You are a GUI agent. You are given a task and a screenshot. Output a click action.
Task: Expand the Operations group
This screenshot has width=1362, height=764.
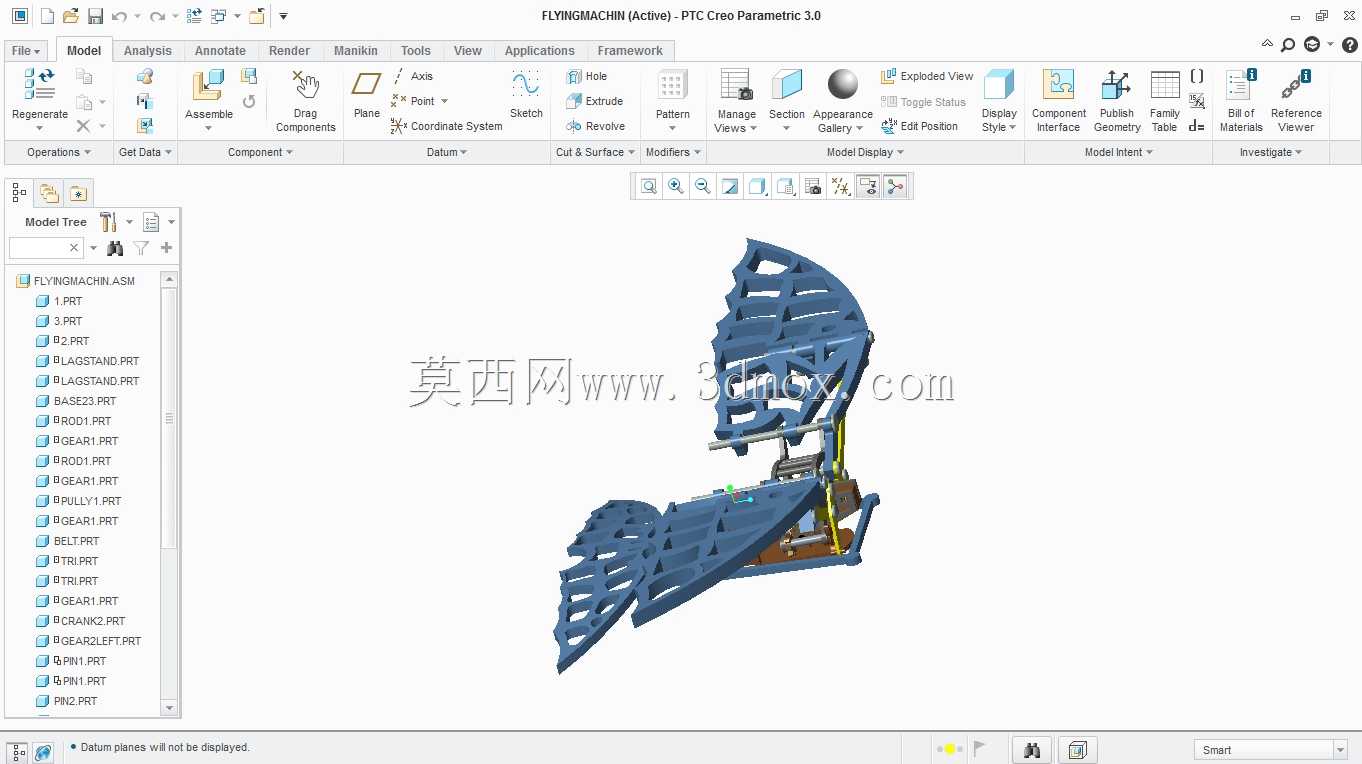(x=59, y=152)
